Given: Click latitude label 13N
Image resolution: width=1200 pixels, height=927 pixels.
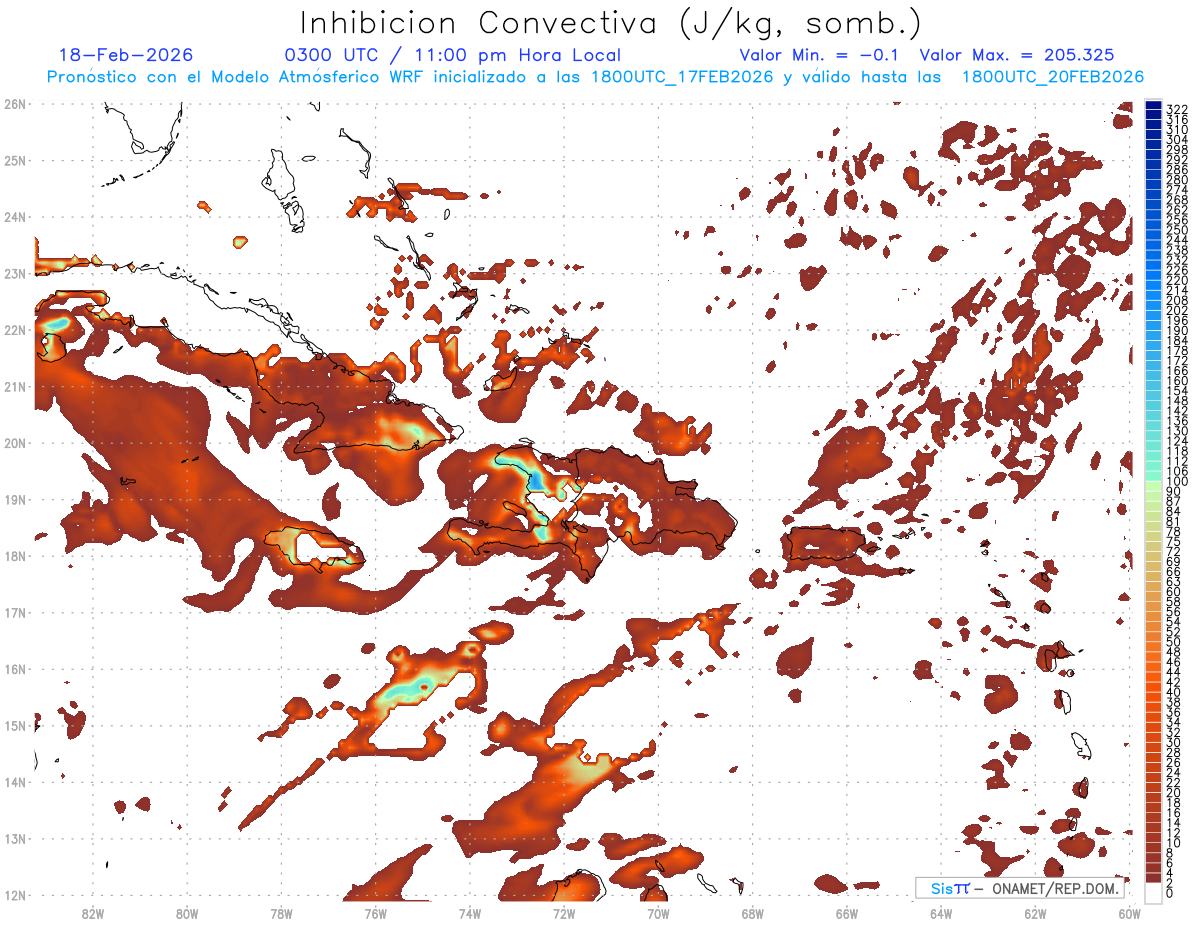Looking at the screenshot, I should tap(15, 838).
